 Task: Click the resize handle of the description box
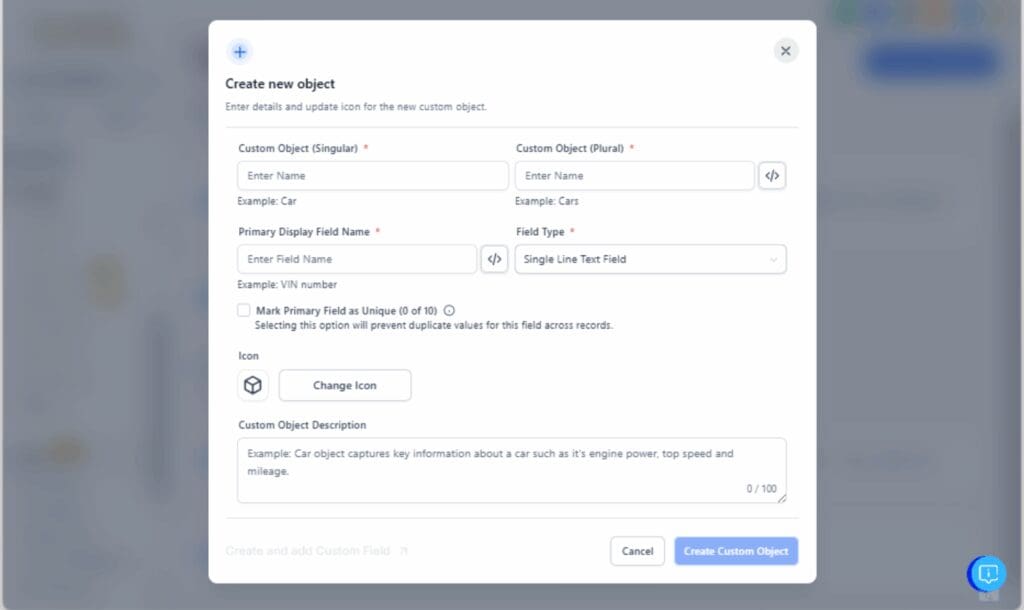click(x=783, y=497)
